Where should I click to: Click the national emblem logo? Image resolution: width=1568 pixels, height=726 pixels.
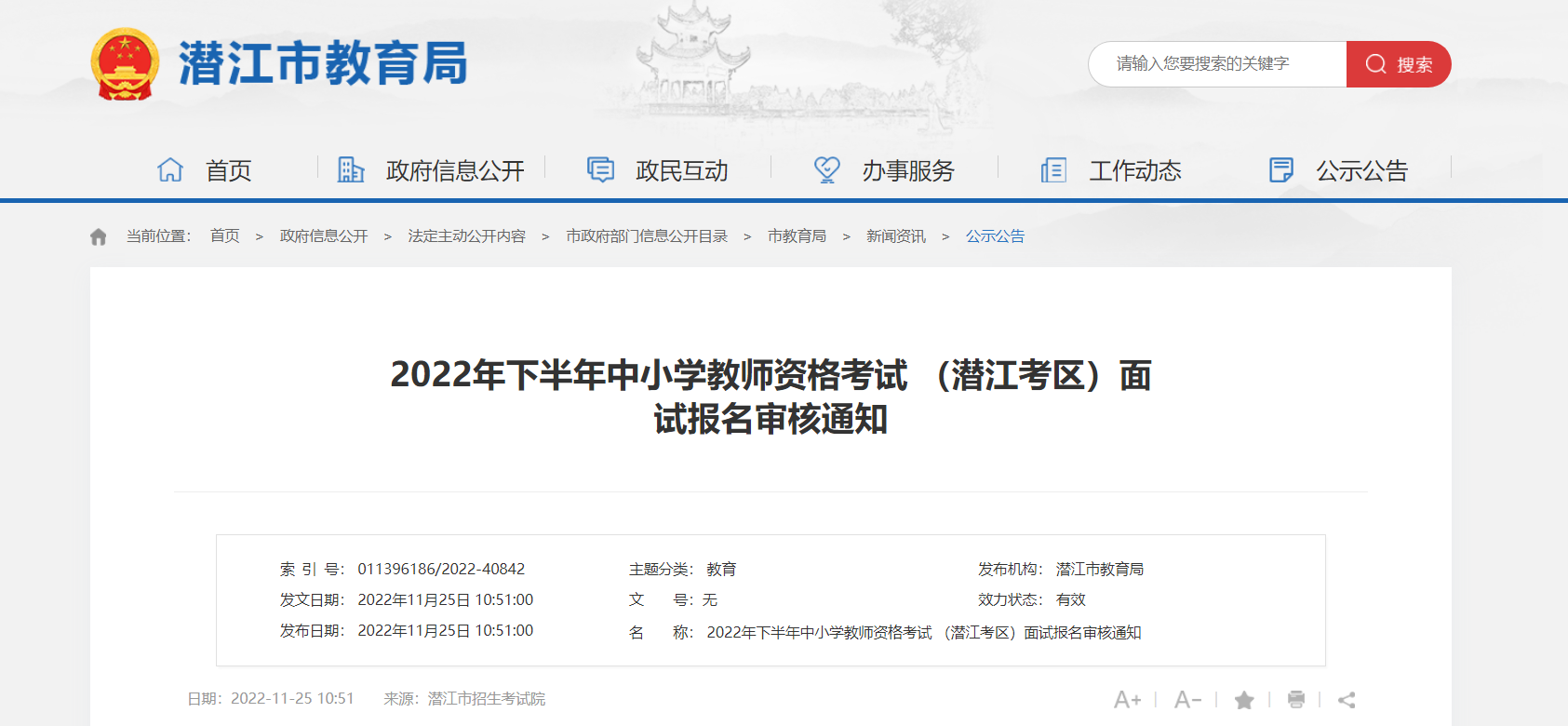click(125, 64)
